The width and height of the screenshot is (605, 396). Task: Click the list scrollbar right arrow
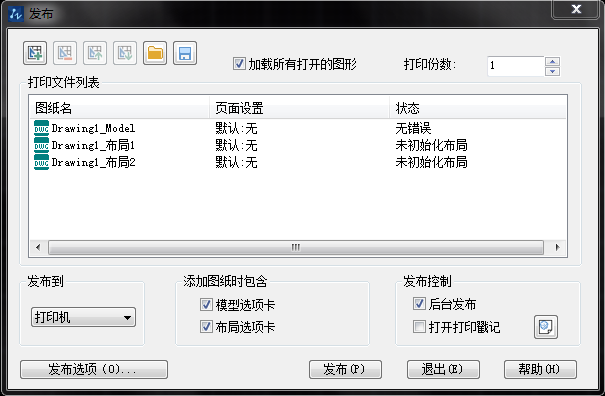click(557, 247)
